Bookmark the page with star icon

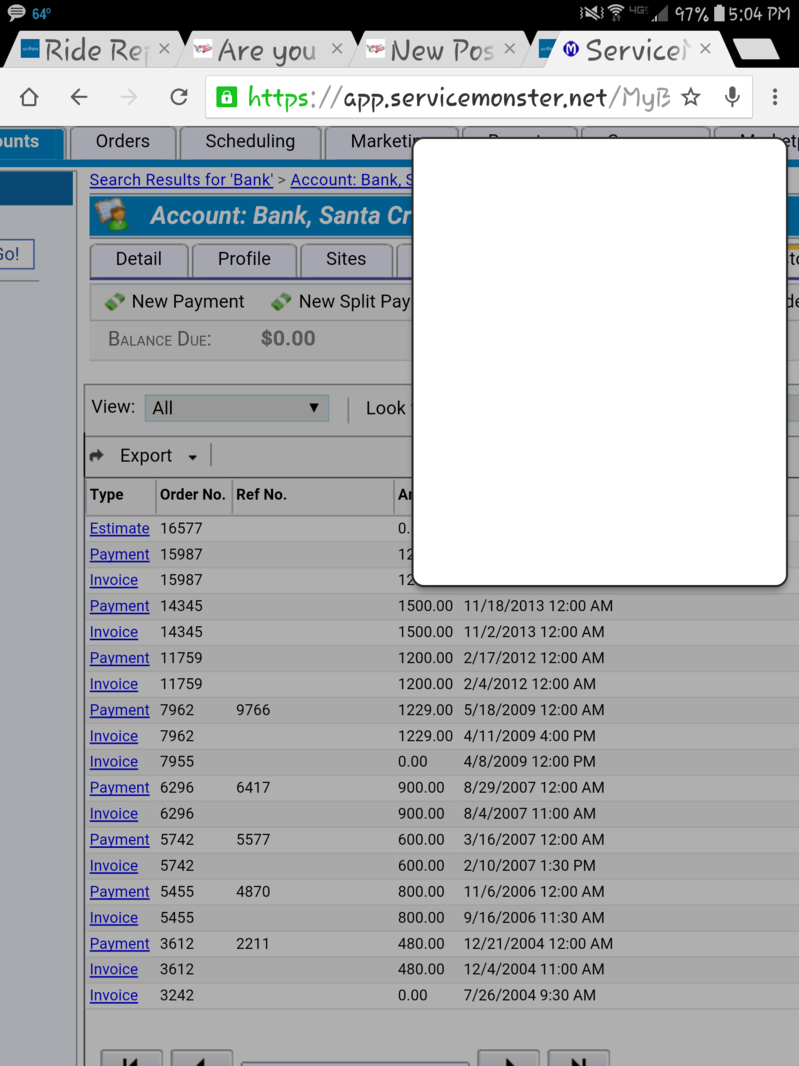[x=691, y=97]
